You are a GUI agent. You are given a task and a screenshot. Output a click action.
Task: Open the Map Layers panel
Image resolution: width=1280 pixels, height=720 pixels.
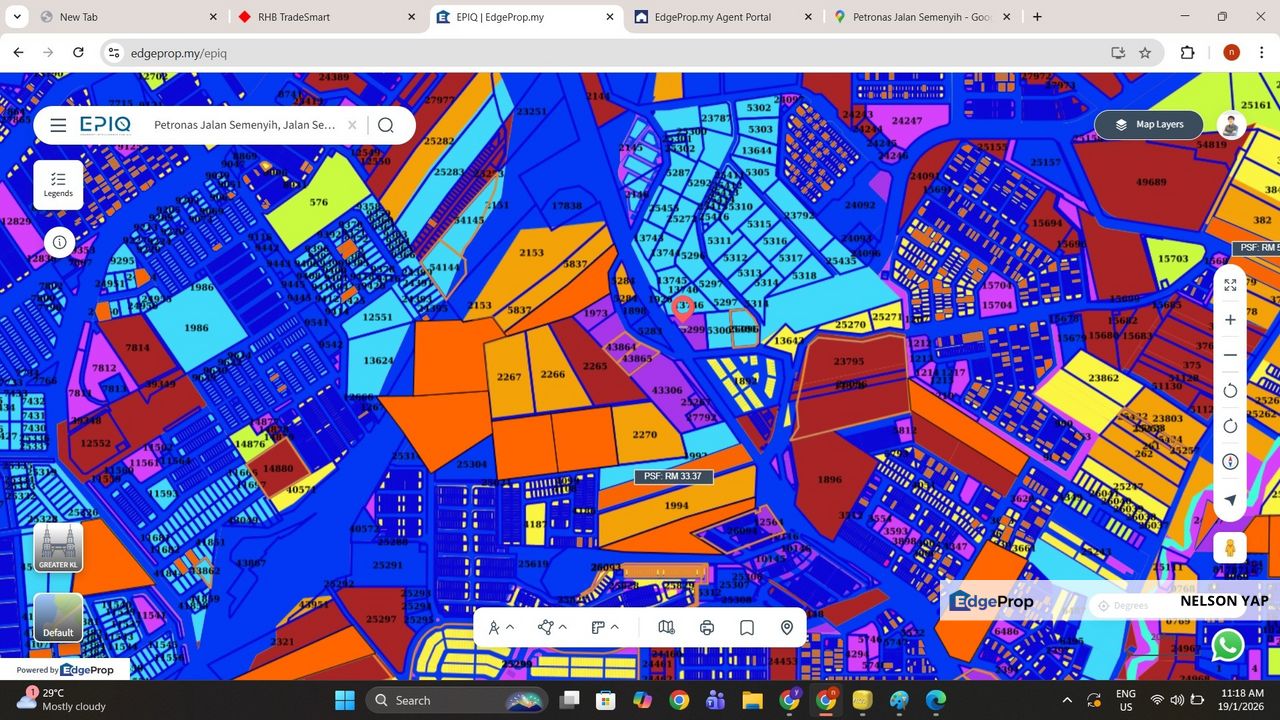point(1148,124)
